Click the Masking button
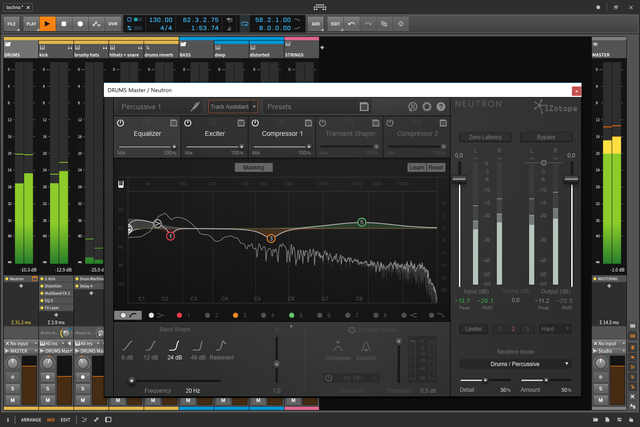The width and height of the screenshot is (640, 427). coord(253,167)
